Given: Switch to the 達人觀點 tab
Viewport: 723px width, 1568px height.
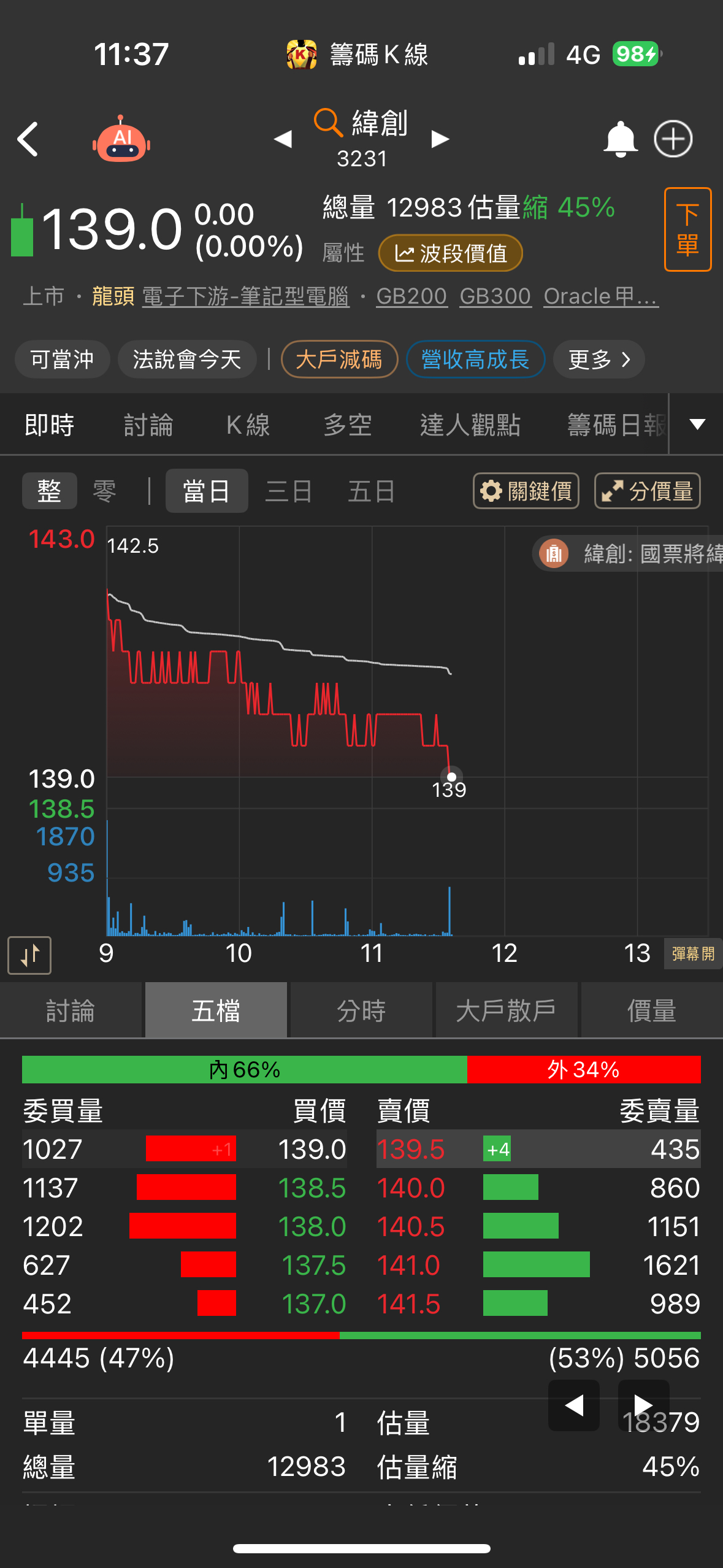Looking at the screenshot, I should [470, 425].
